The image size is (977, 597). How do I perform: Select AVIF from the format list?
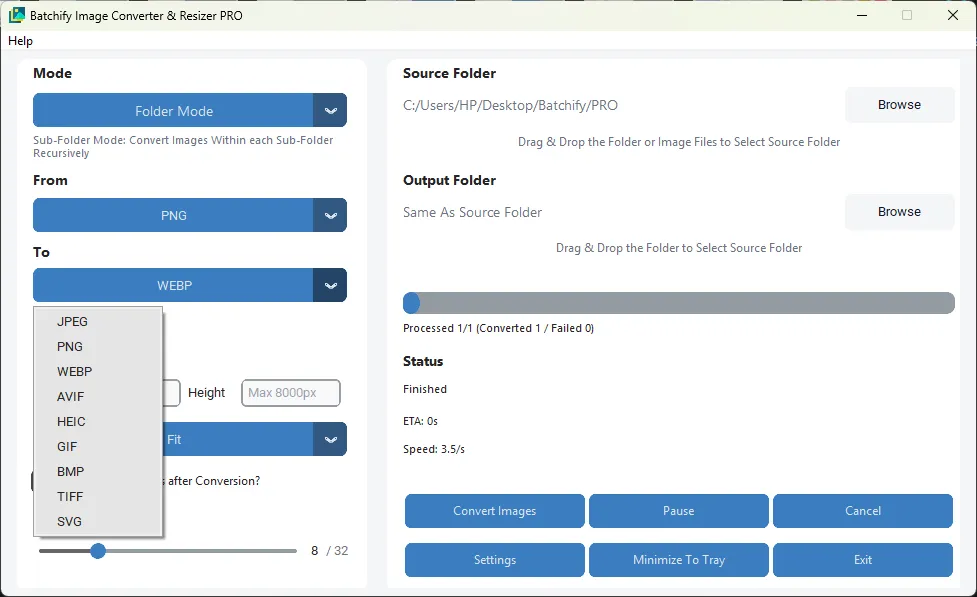click(x=70, y=396)
